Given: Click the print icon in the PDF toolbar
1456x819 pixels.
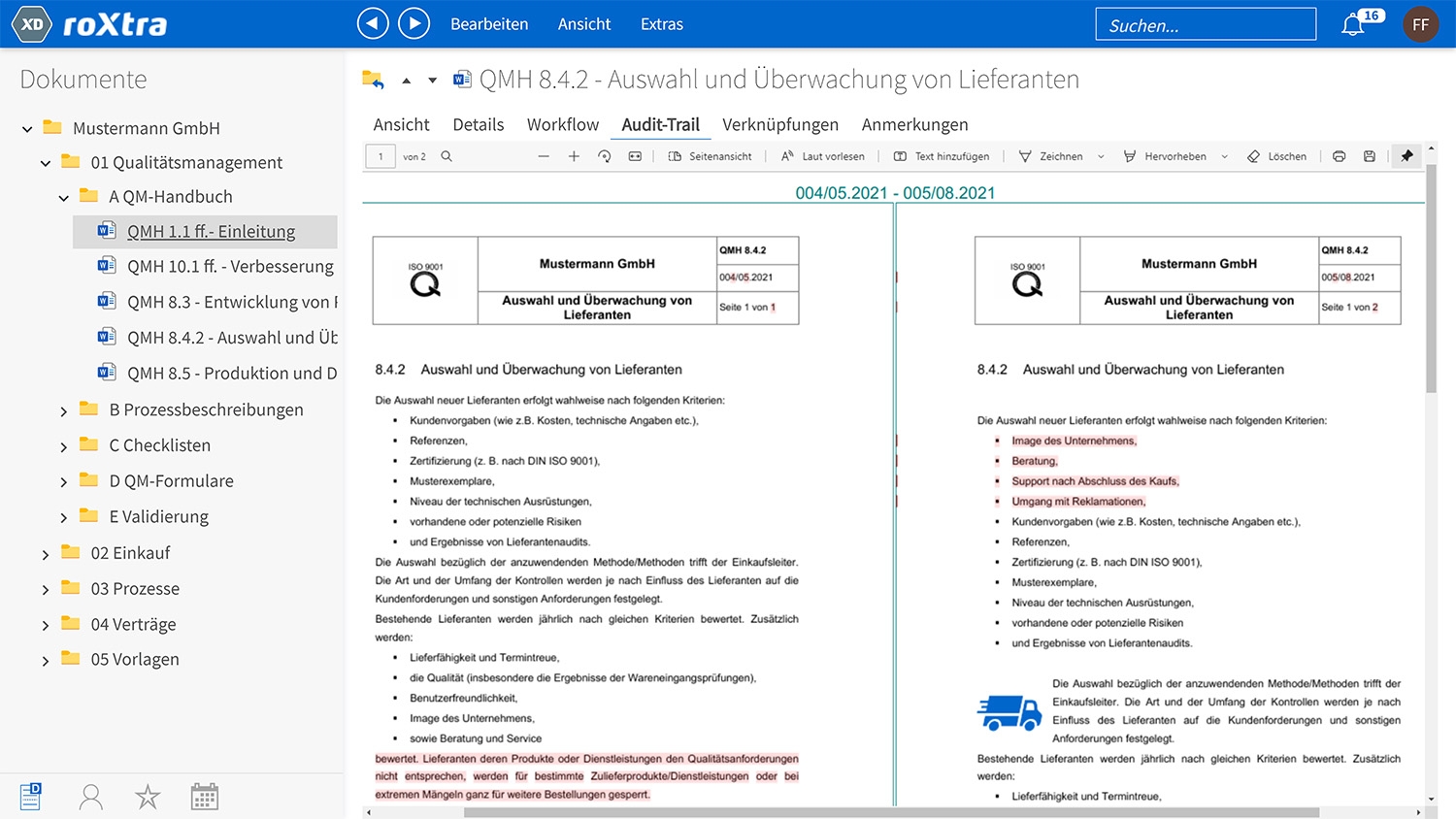Looking at the screenshot, I should [1339, 156].
